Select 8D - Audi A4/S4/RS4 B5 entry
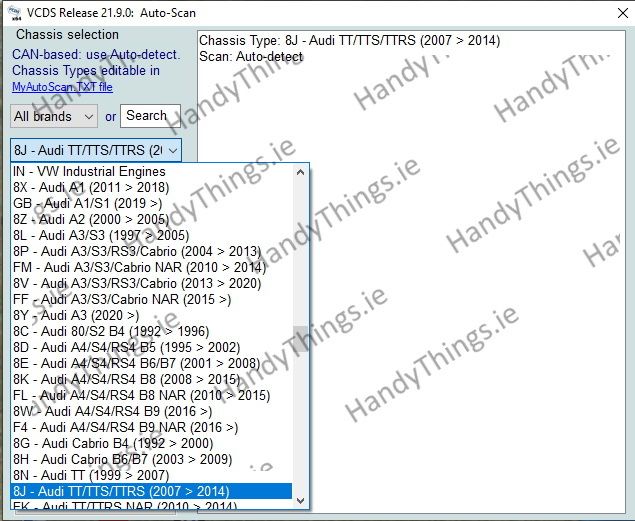635x521 pixels. pos(151,347)
